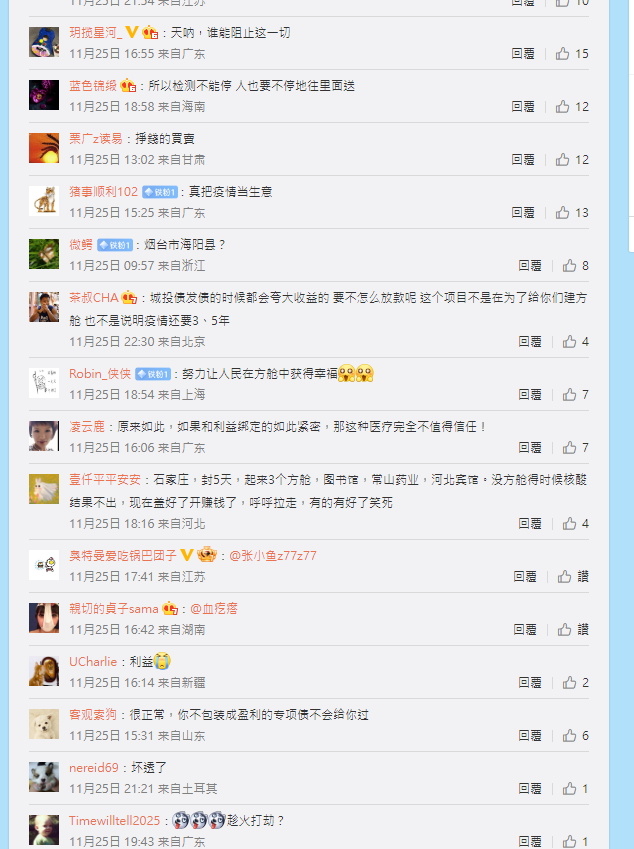The image size is (634, 849).
Task: Open the mention @张小鱼z77z77
Action: coord(273,556)
